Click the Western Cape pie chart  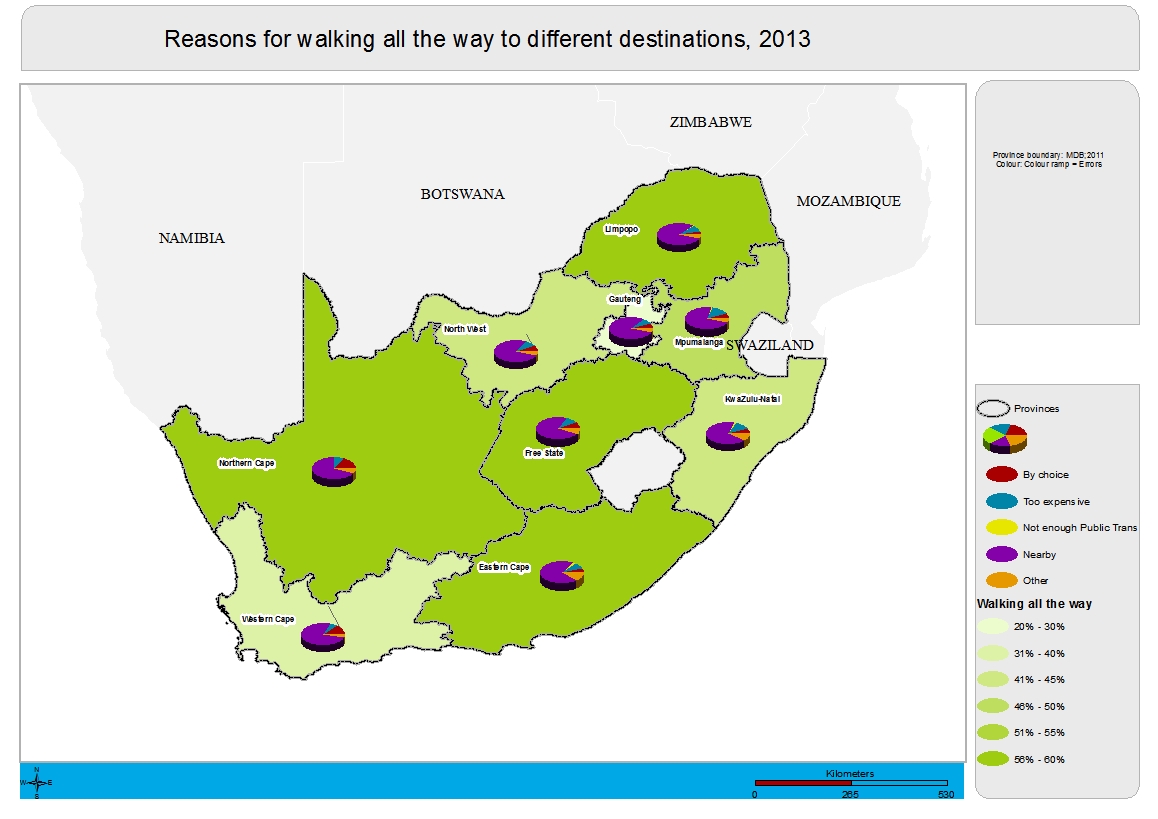322,636
